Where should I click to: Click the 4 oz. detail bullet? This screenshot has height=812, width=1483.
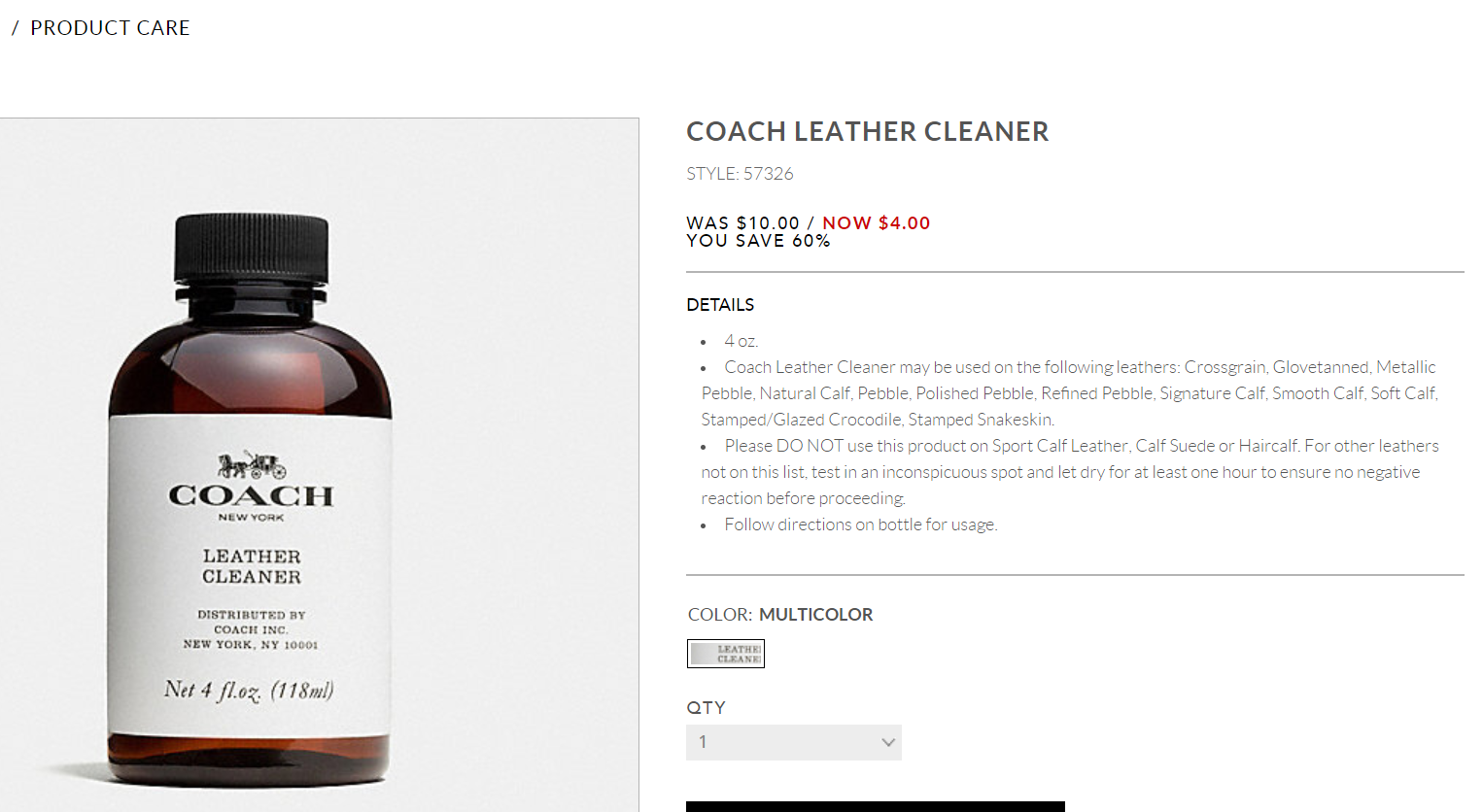[741, 341]
